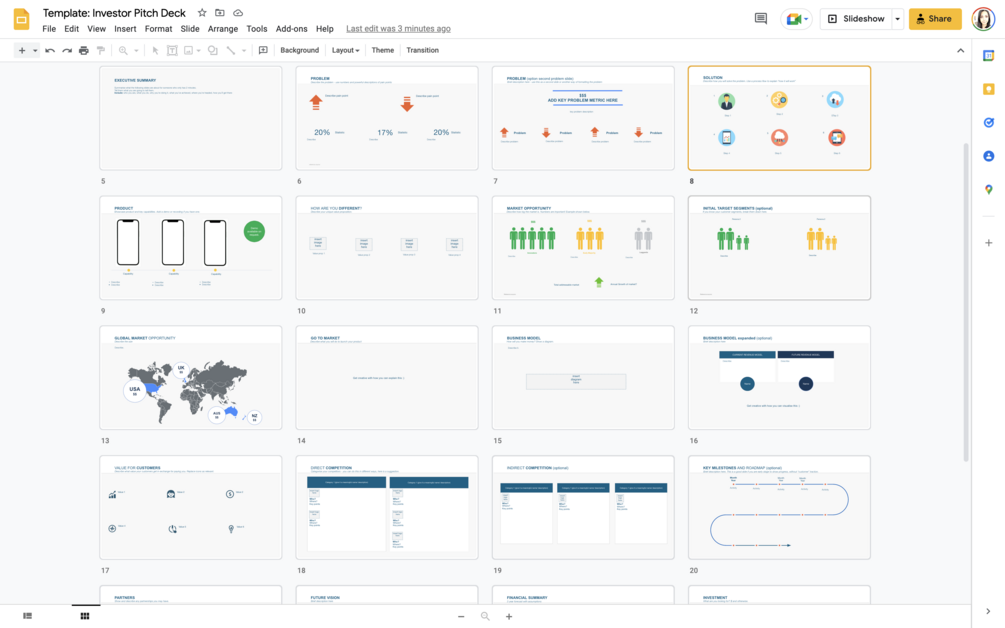Select the paint format tool
Viewport: 1005px width, 628px height.
pos(101,50)
